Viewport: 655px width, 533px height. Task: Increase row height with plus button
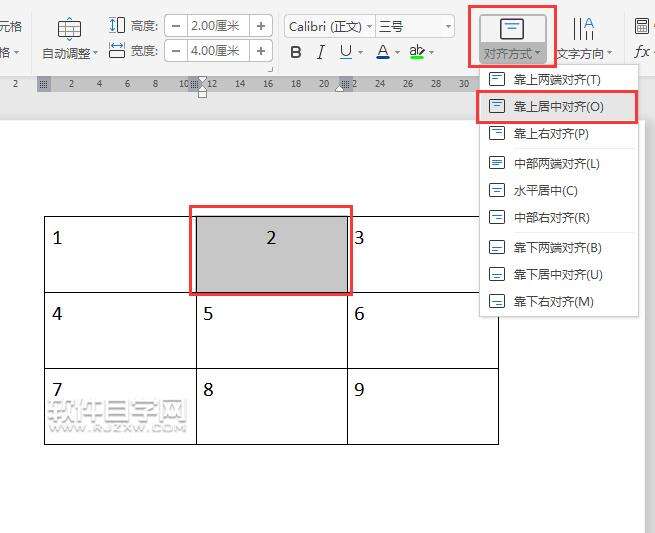[261, 26]
